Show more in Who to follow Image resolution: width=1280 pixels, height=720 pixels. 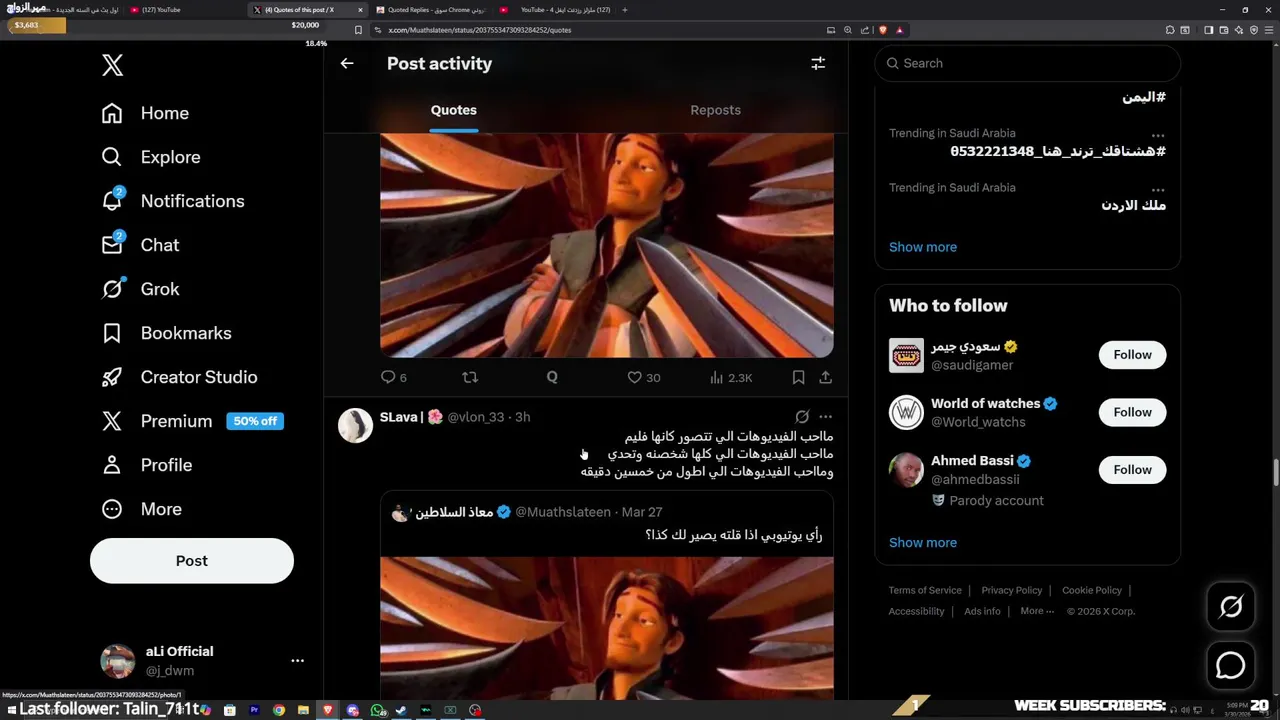(x=923, y=543)
